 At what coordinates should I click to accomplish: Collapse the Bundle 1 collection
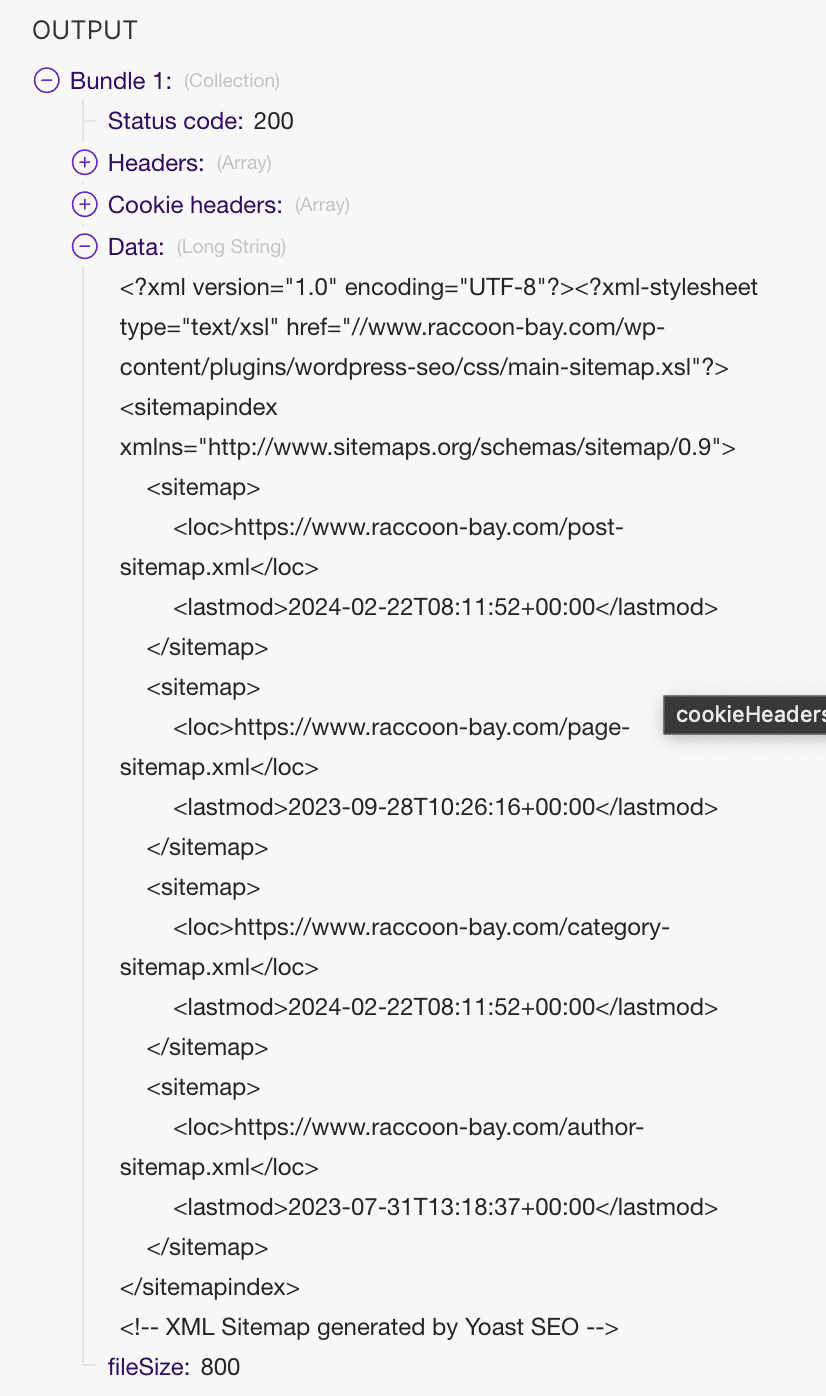coord(47,81)
